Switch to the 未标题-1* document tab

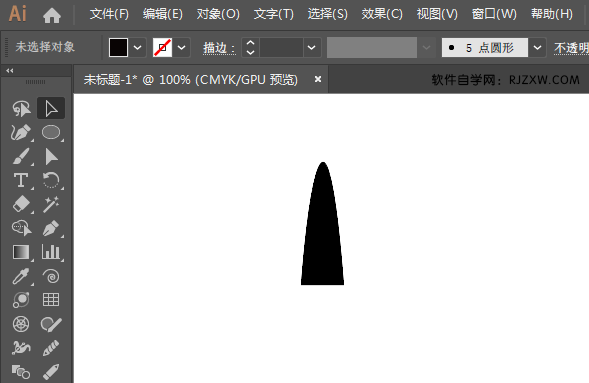191,80
